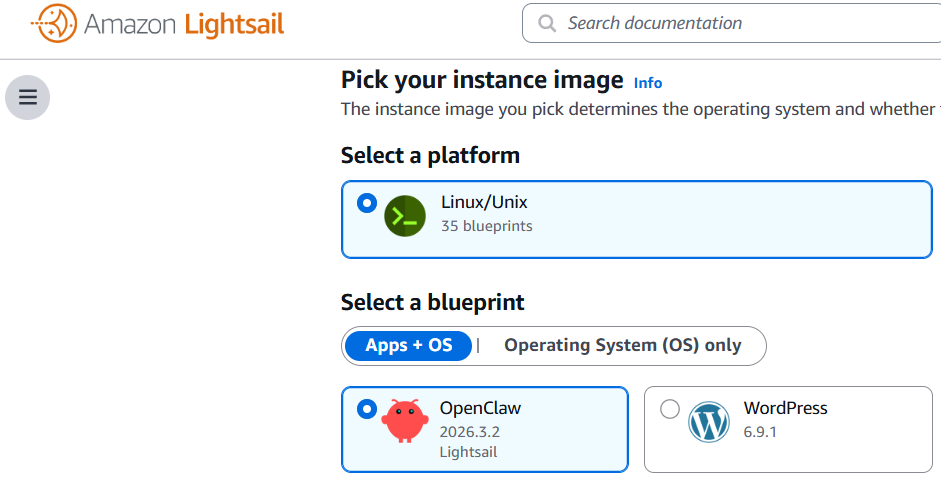This screenshot has height=478, width=941.
Task: Open the Info link beside instance image heading
Action: [x=648, y=83]
